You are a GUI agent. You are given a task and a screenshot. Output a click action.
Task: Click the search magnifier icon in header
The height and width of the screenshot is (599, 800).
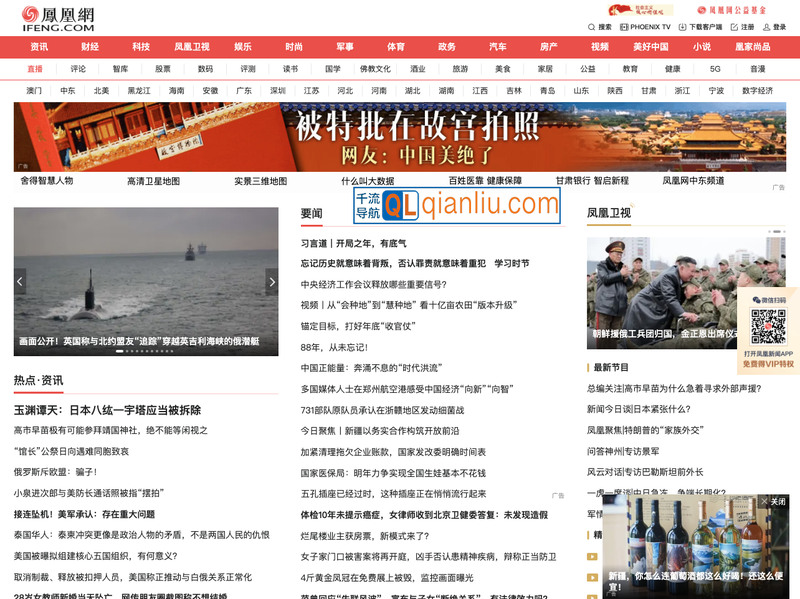pos(591,27)
